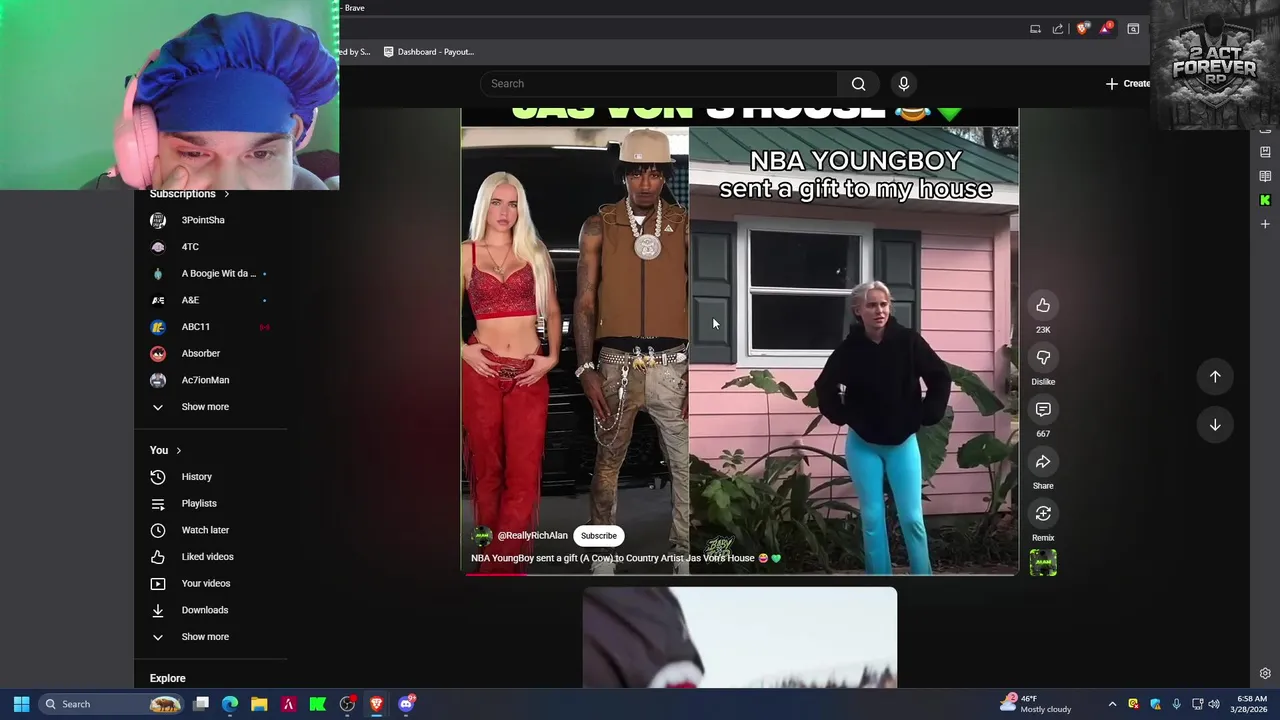
Task: Switch to the Dashboard - Payout browser tab
Action: (x=429, y=52)
